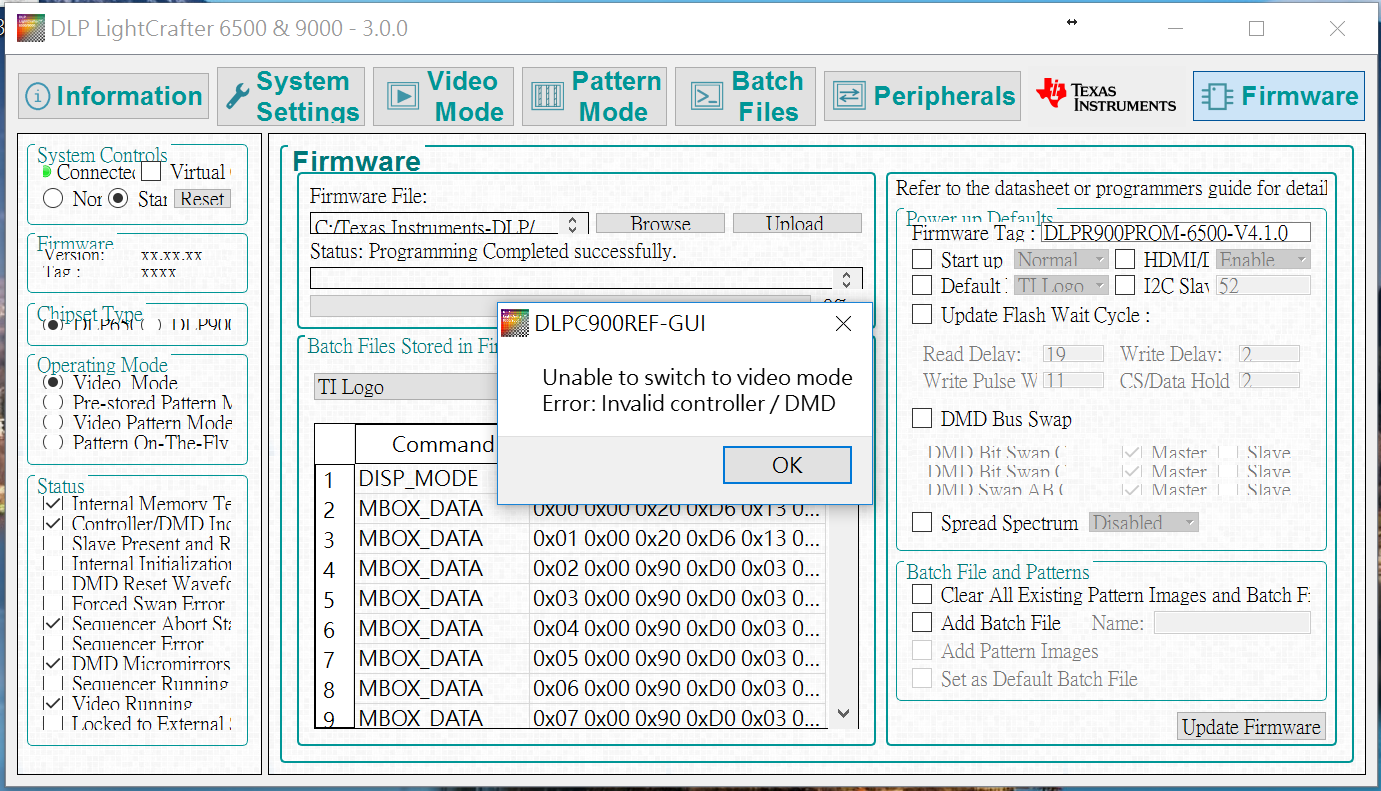1381x791 pixels.
Task: Close the DLPC900REF-GUI error dialog
Action: point(843,323)
